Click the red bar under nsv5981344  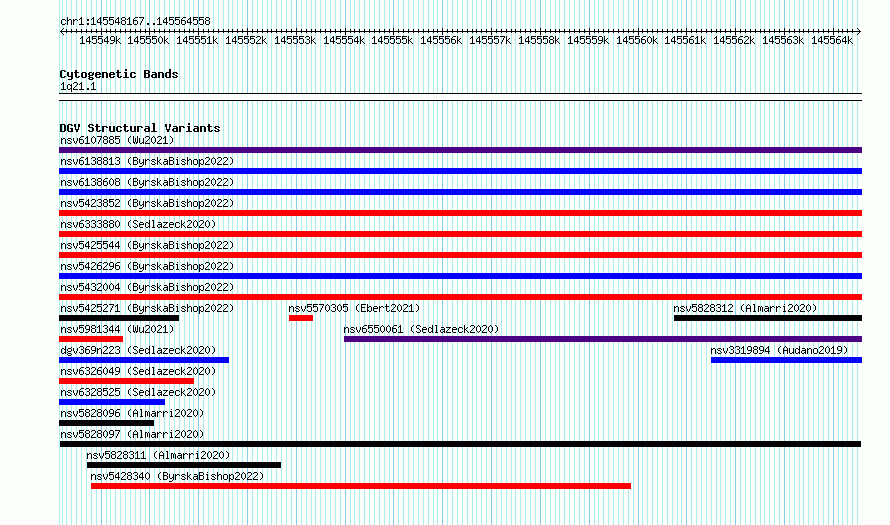click(91, 339)
